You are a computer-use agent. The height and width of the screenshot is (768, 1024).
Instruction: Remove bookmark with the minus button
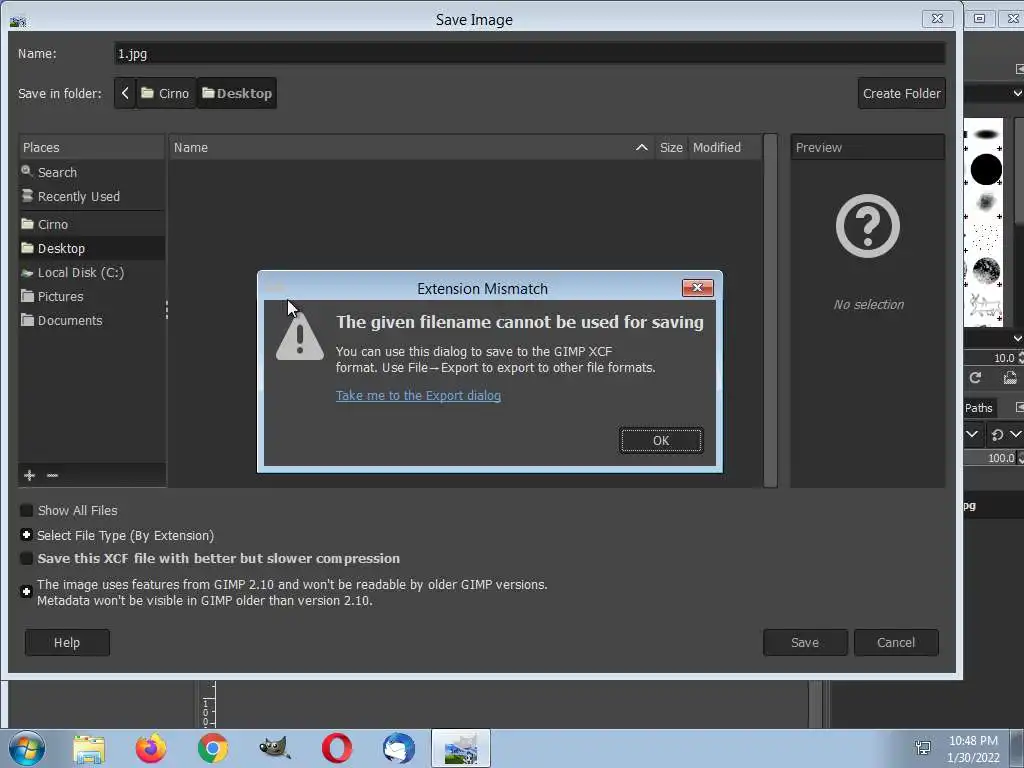point(53,475)
